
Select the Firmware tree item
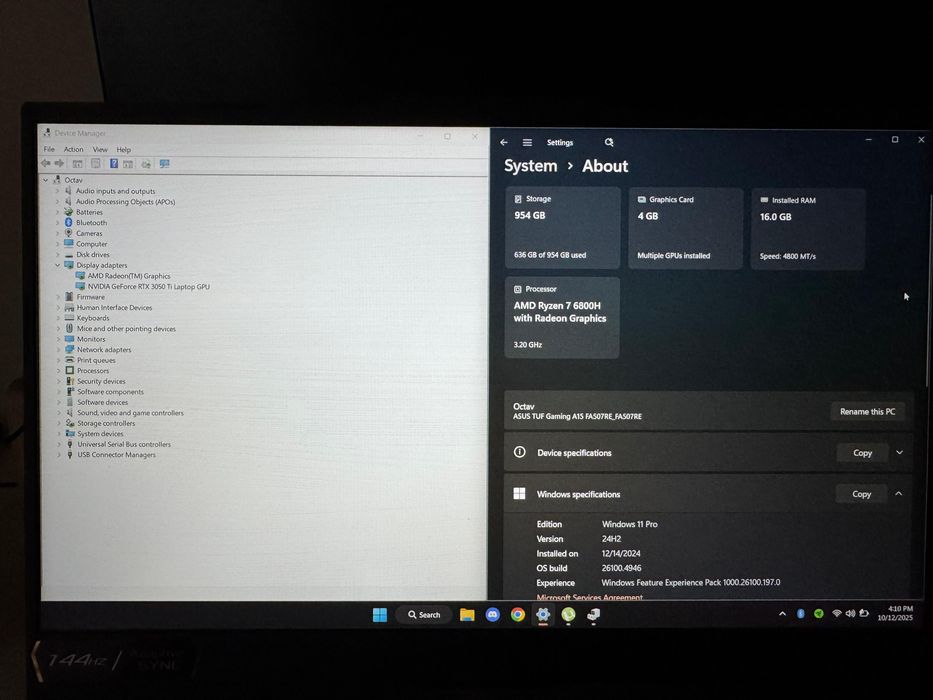click(90, 297)
